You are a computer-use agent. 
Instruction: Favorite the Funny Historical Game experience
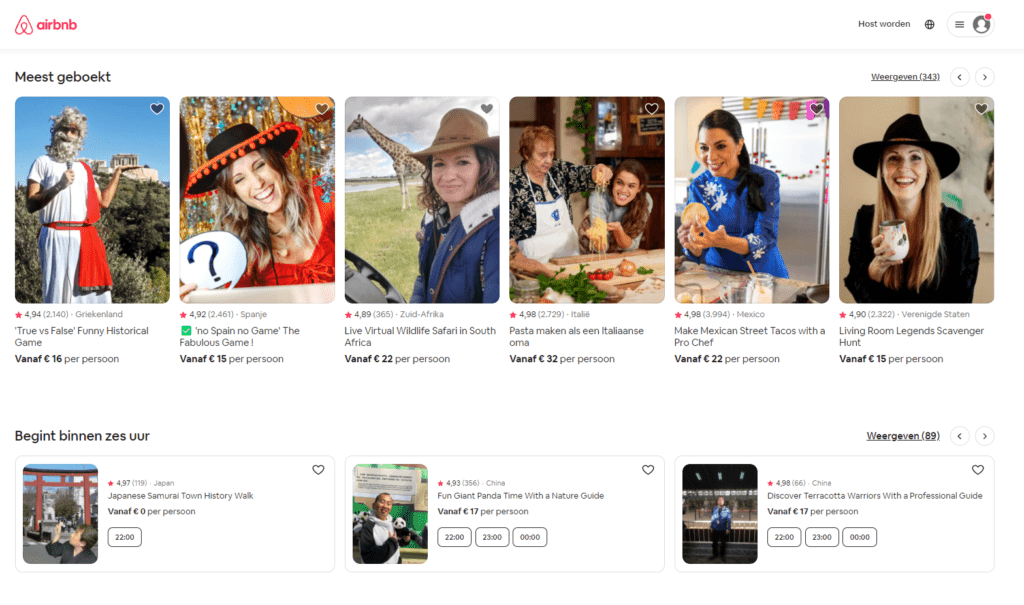click(x=157, y=109)
